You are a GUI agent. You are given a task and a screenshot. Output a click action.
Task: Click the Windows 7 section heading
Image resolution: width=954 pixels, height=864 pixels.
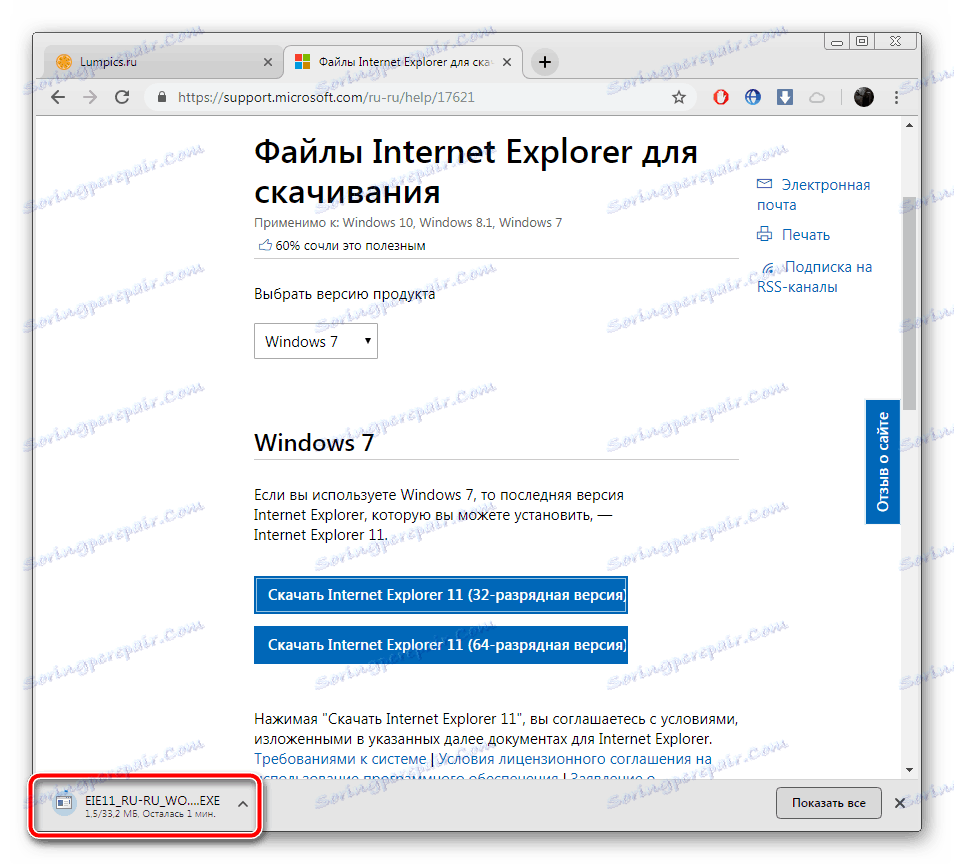coord(314,443)
